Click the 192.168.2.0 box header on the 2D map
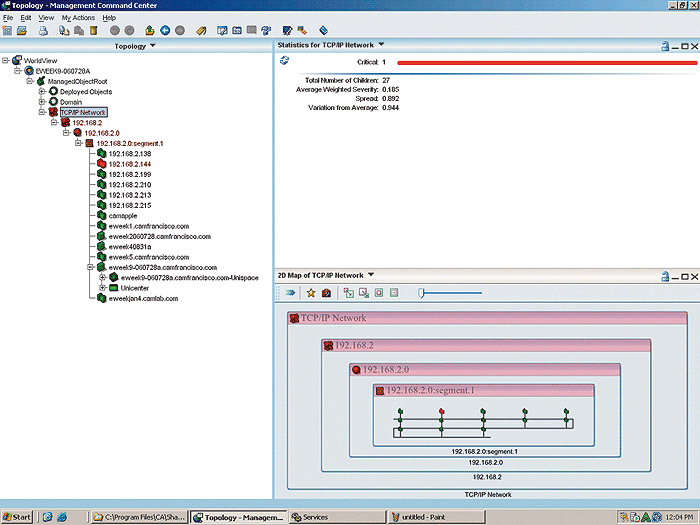This screenshot has height=525, width=700. tap(485, 370)
